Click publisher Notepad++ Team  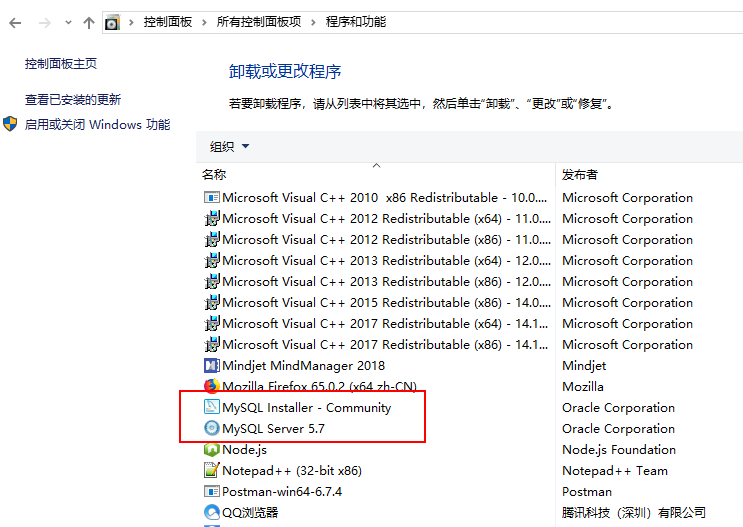coord(615,471)
